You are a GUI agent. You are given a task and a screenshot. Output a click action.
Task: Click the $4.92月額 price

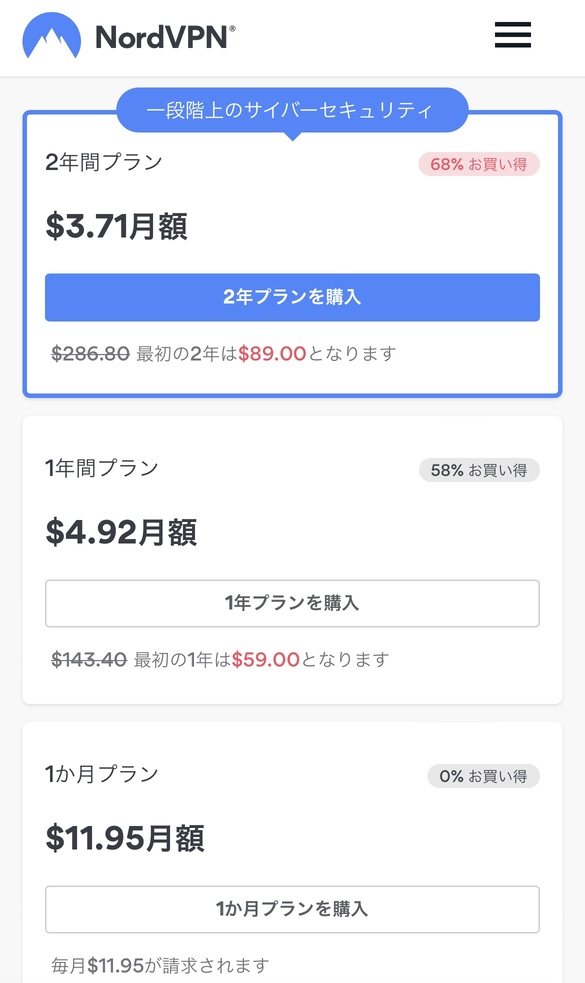coord(122,532)
